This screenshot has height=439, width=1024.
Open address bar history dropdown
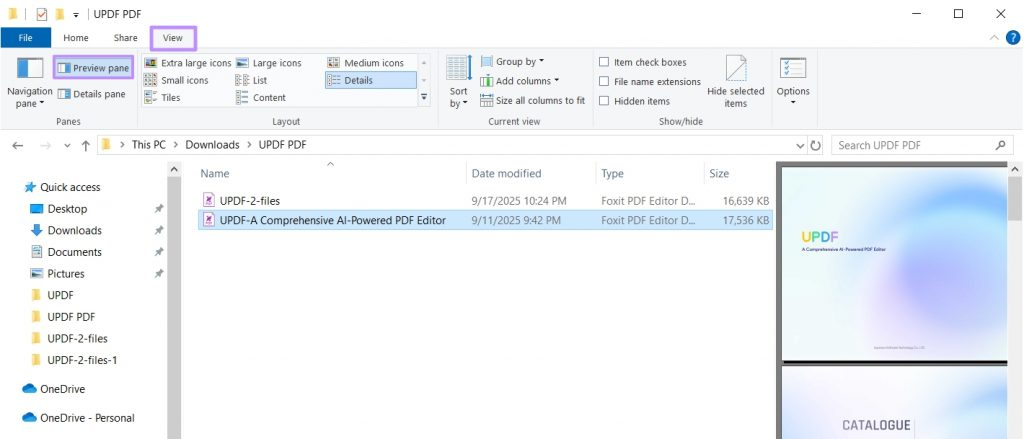click(801, 146)
